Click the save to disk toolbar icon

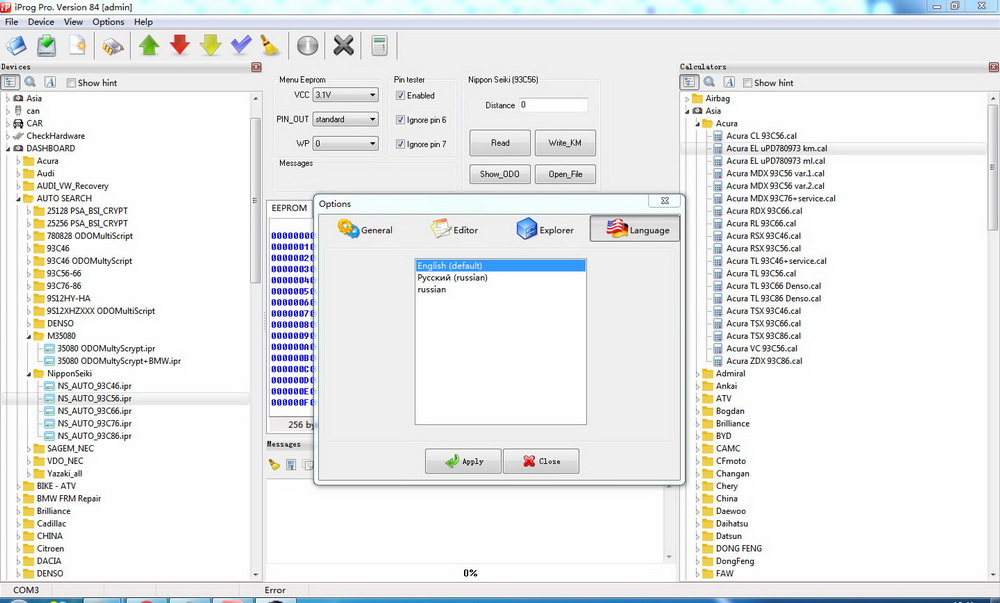[47, 46]
